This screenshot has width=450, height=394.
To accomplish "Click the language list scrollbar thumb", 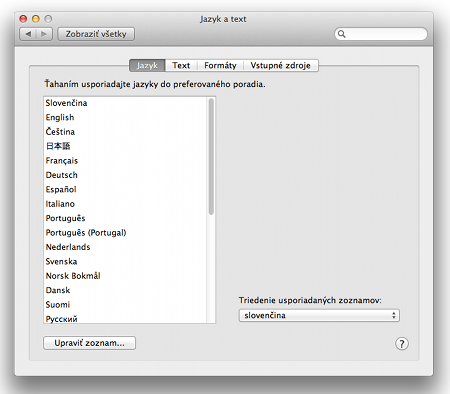I will (211, 156).
